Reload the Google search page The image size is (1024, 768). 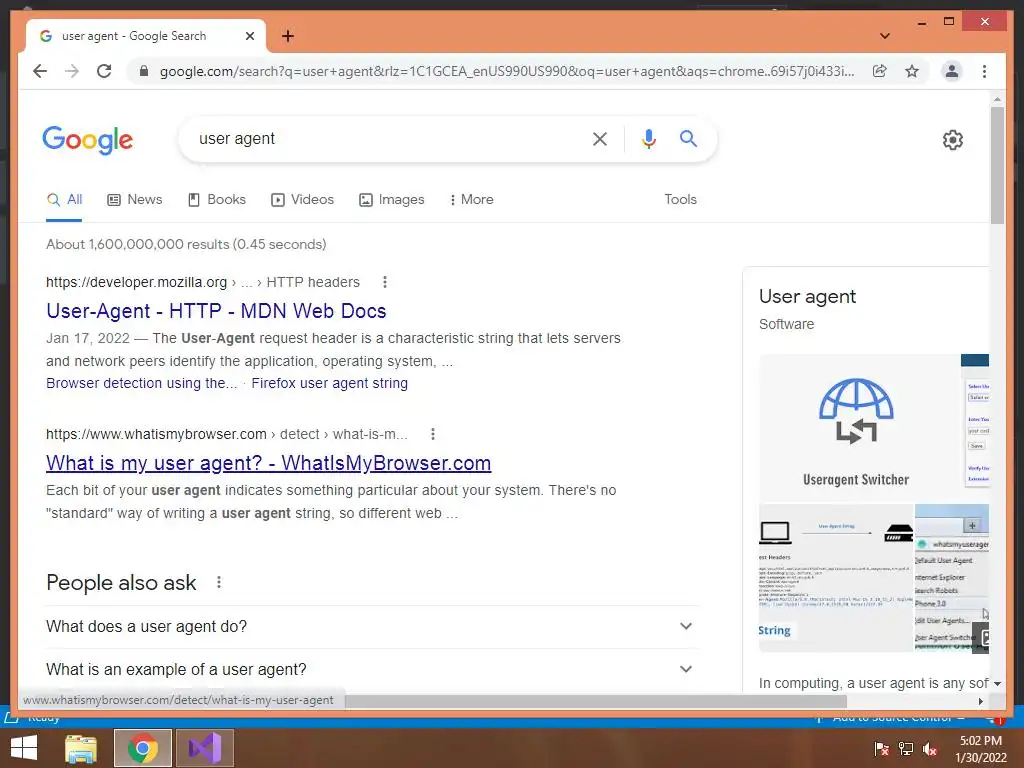tap(104, 71)
